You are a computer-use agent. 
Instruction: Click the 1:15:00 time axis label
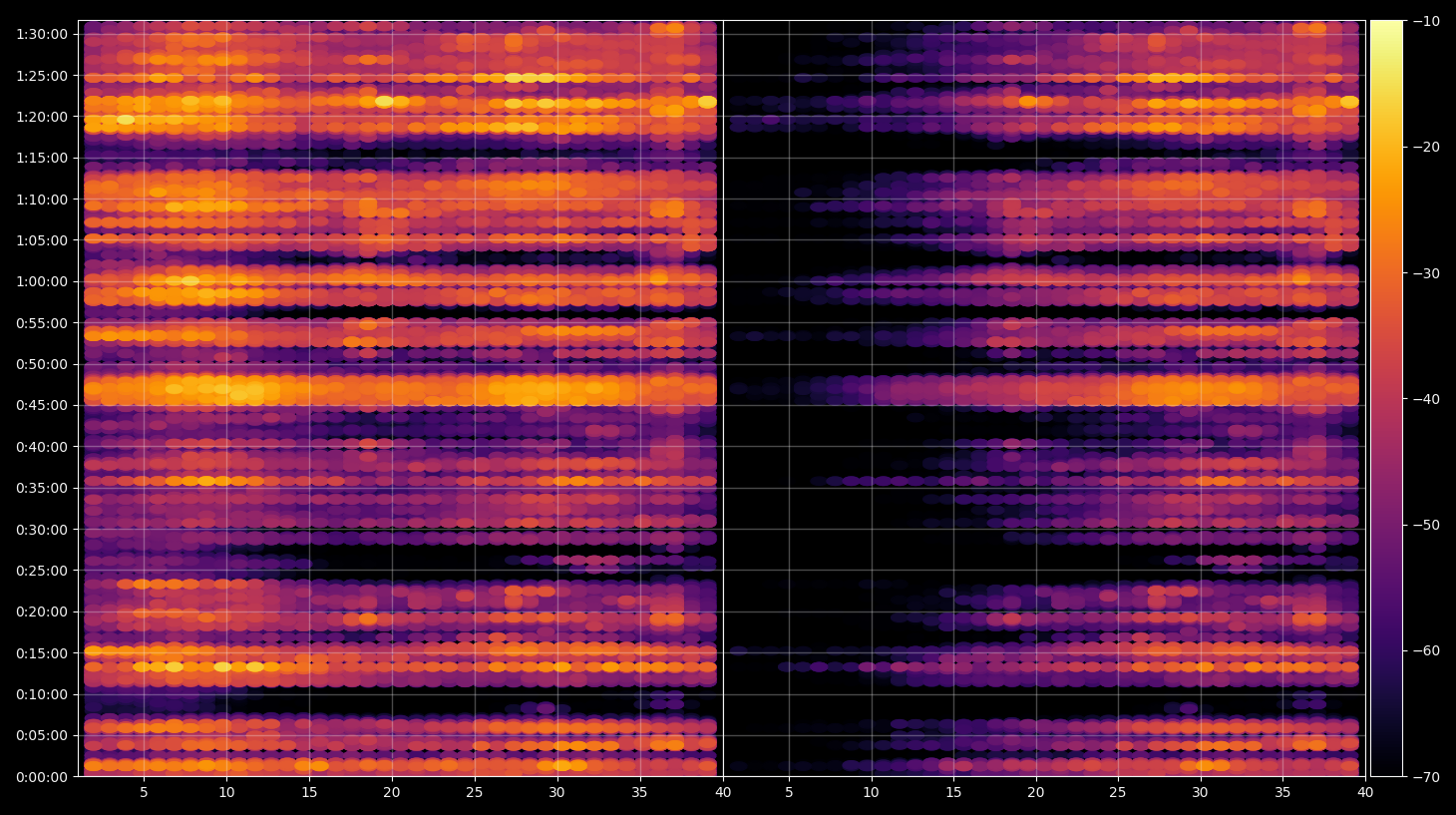[42, 158]
